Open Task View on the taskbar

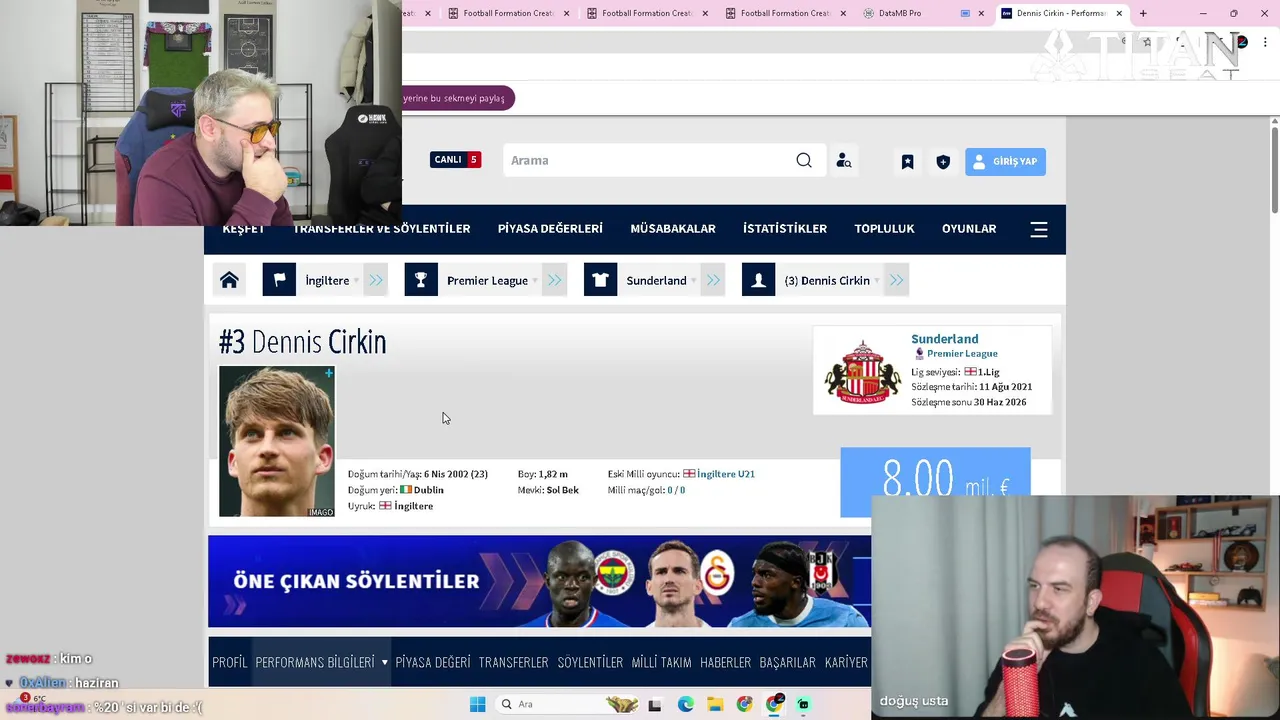point(655,705)
